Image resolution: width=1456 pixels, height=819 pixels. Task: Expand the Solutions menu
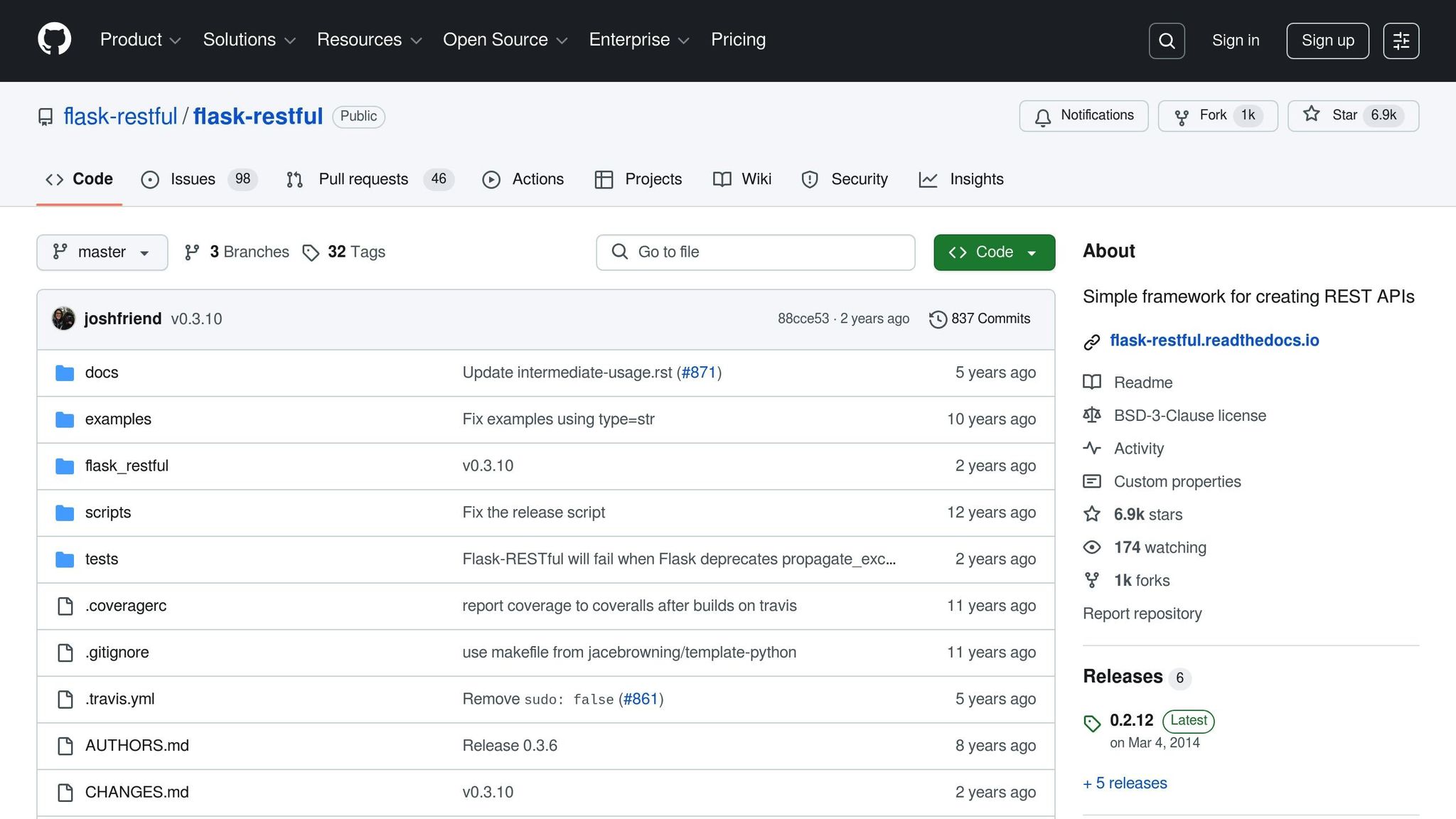pos(249,40)
